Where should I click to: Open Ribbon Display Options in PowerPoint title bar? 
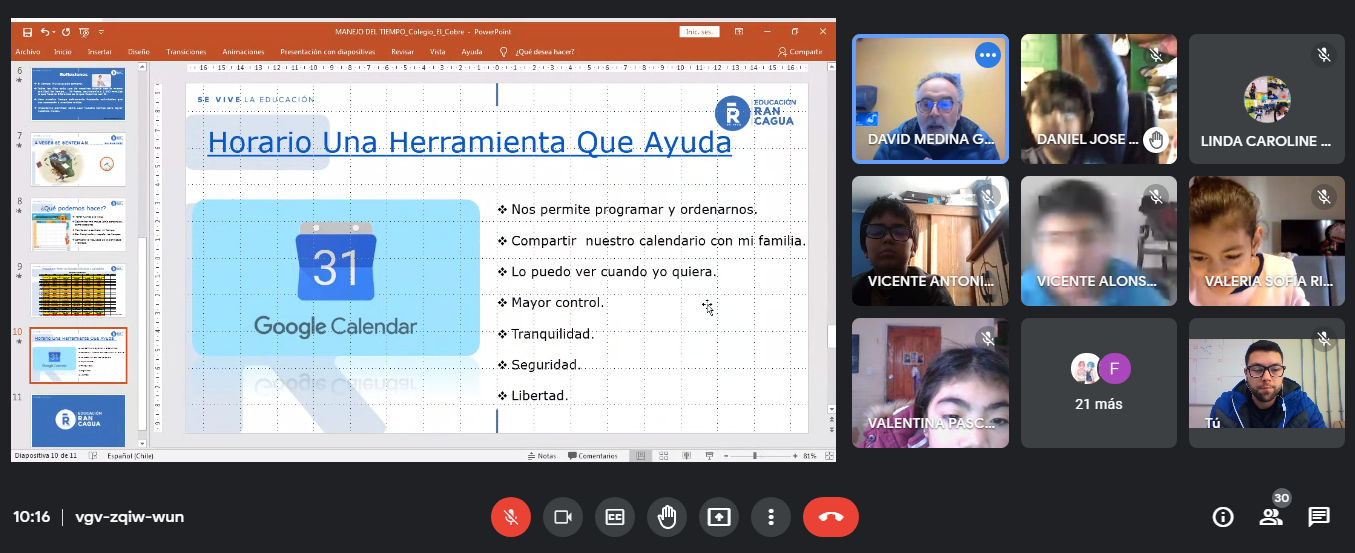coord(741,32)
